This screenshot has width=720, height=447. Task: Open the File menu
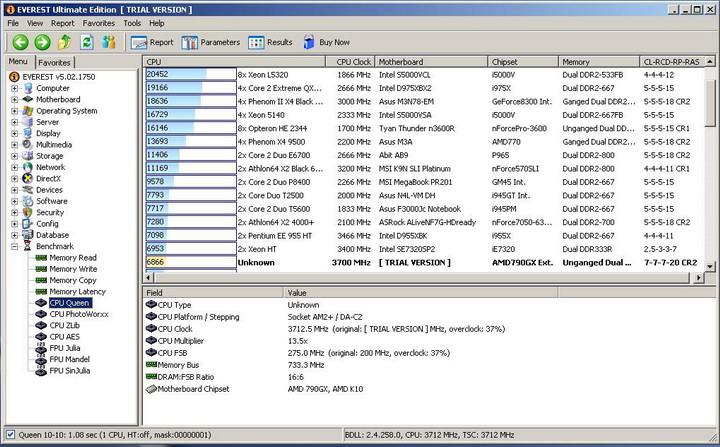pos(13,23)
